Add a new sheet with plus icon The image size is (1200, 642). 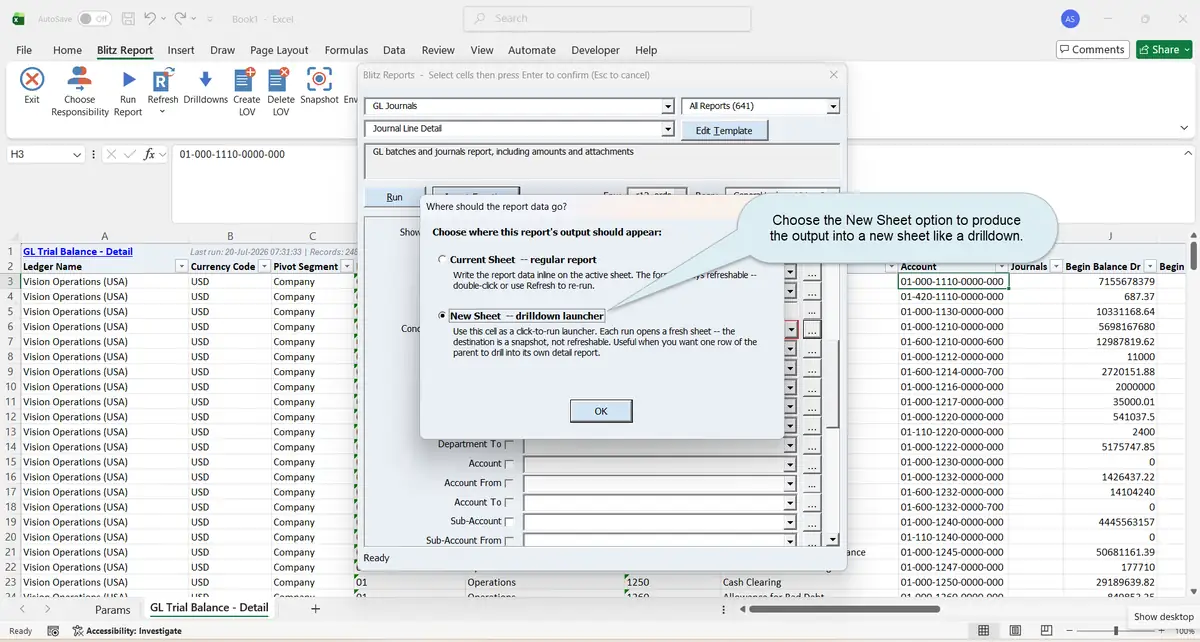click(315, 608)
